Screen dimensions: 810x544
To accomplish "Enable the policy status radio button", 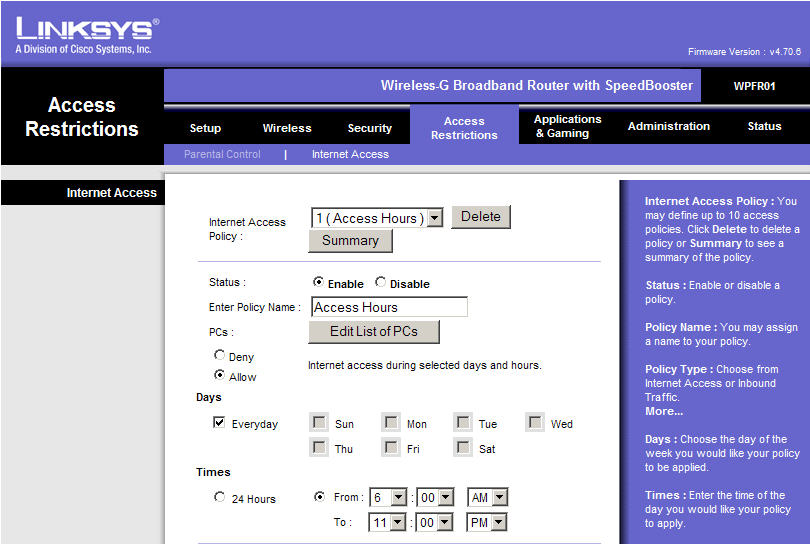I will [x=319, y=283].
